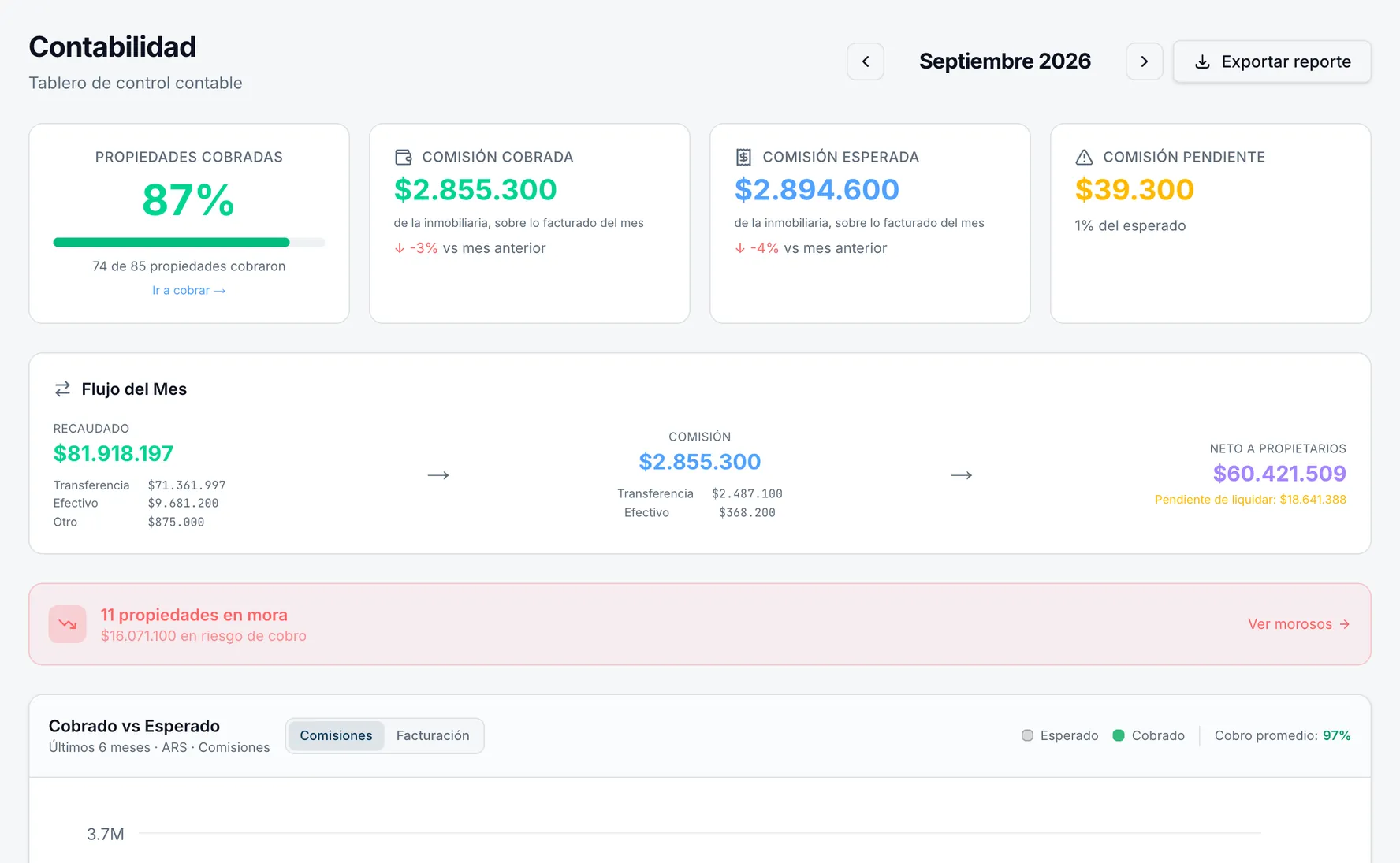Click the downward trend icon in mora alert
Screen dimensions: 1400x863
(x=68, y=624)
